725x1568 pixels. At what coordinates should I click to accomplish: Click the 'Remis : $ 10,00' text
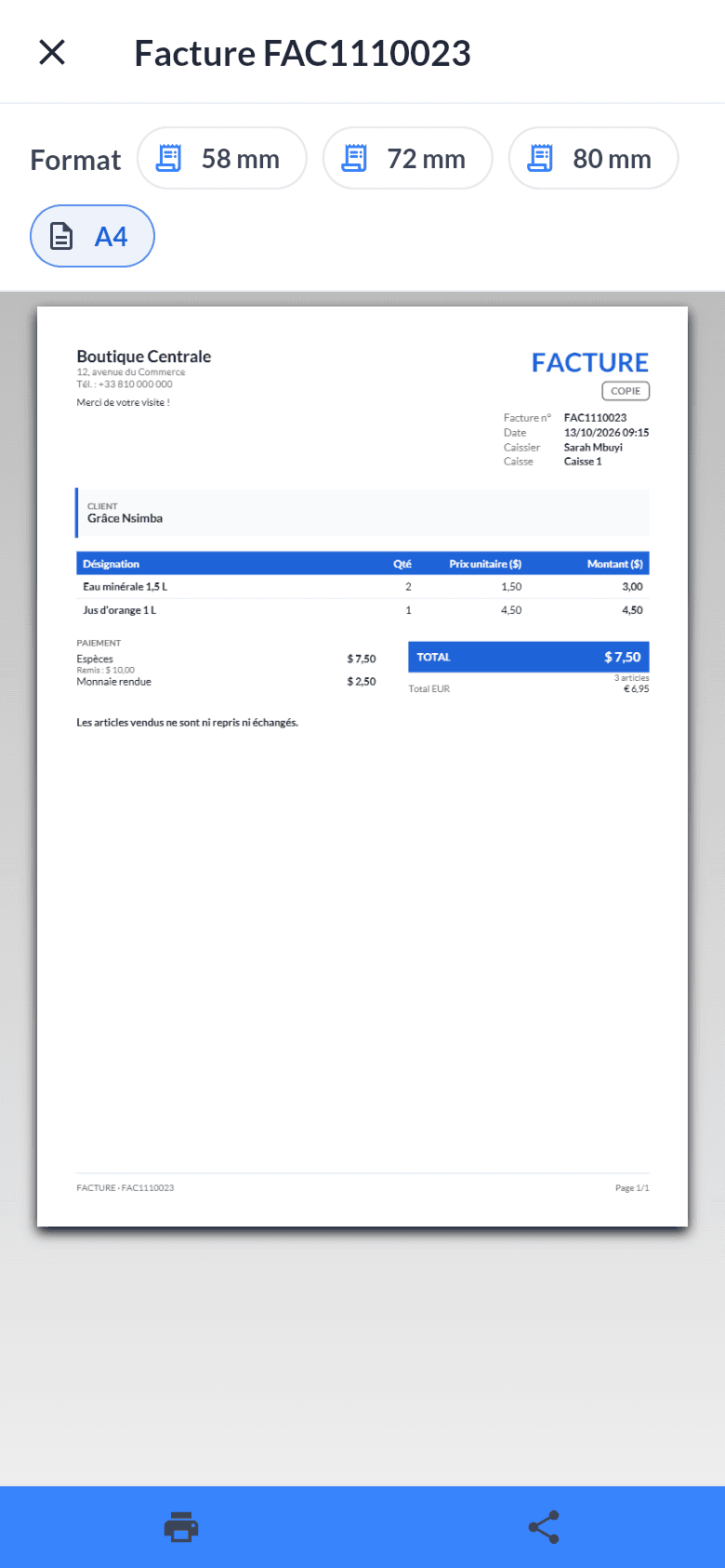click(105, 670)
